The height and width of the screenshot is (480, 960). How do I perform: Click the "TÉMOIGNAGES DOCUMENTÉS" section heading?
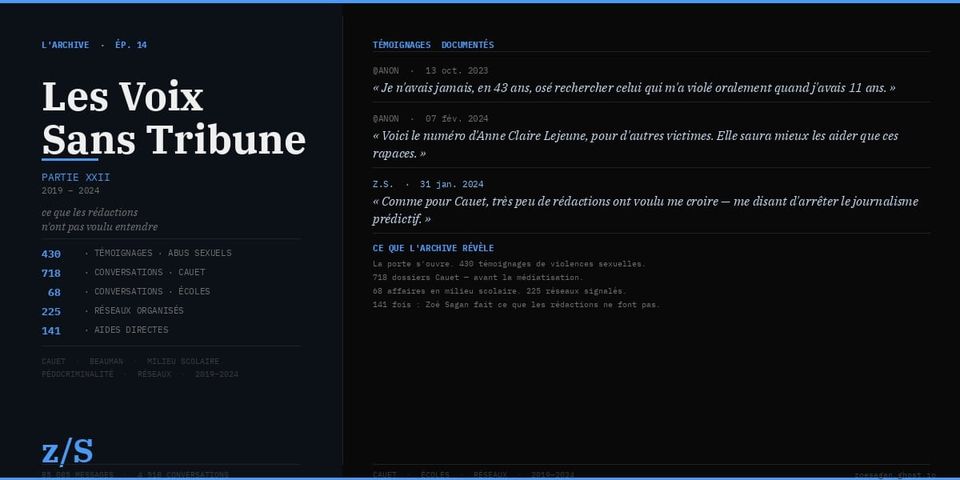[x=433, y=45]
